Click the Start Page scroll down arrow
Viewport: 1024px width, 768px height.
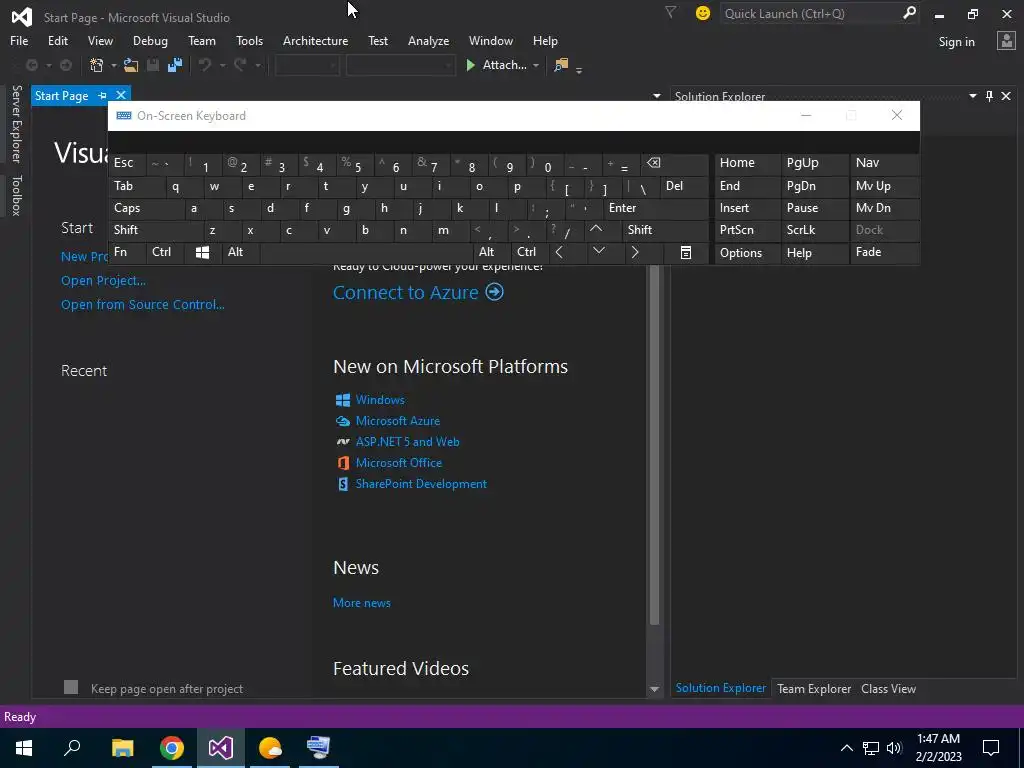pyautogui.click(x=654, y=689)
